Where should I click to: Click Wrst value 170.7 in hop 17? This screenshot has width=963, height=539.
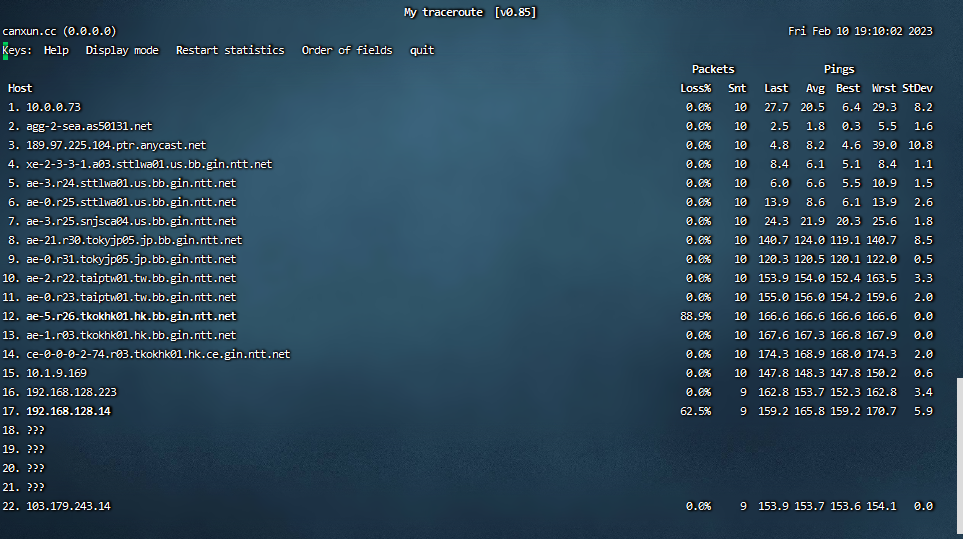coord(881,411)
